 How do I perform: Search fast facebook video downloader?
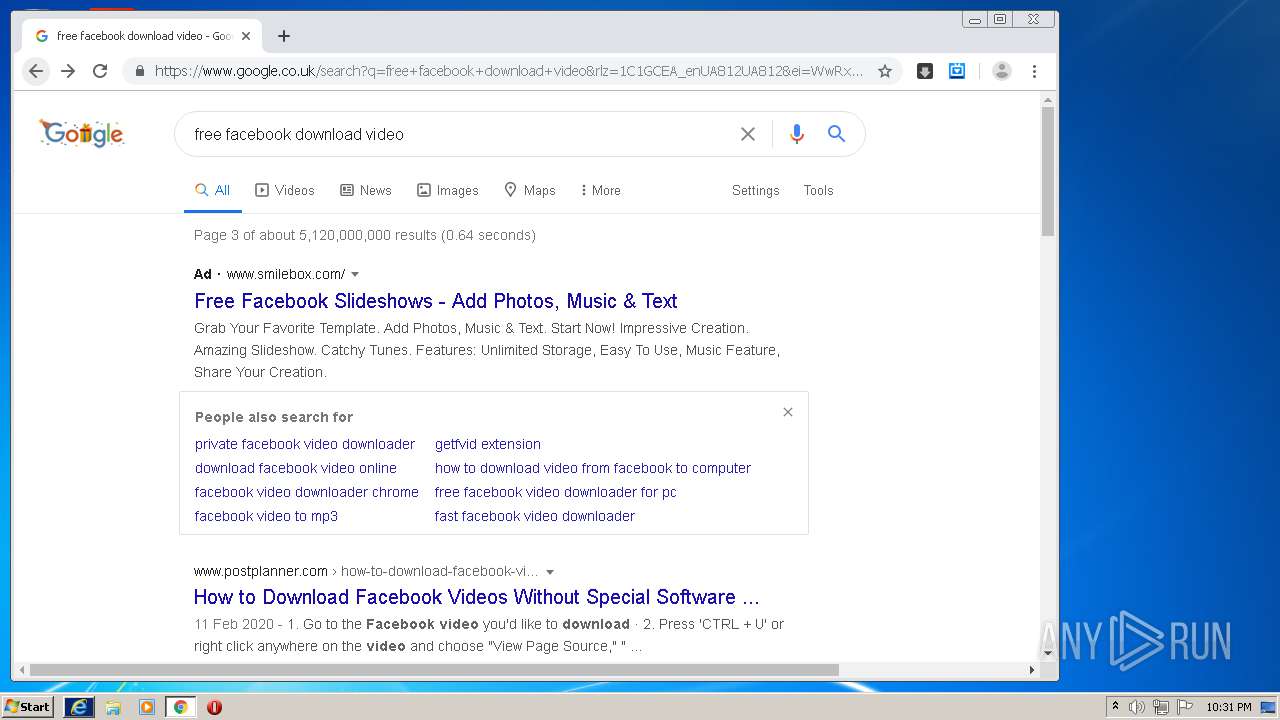pyautogui.click(x=535, y=516)
